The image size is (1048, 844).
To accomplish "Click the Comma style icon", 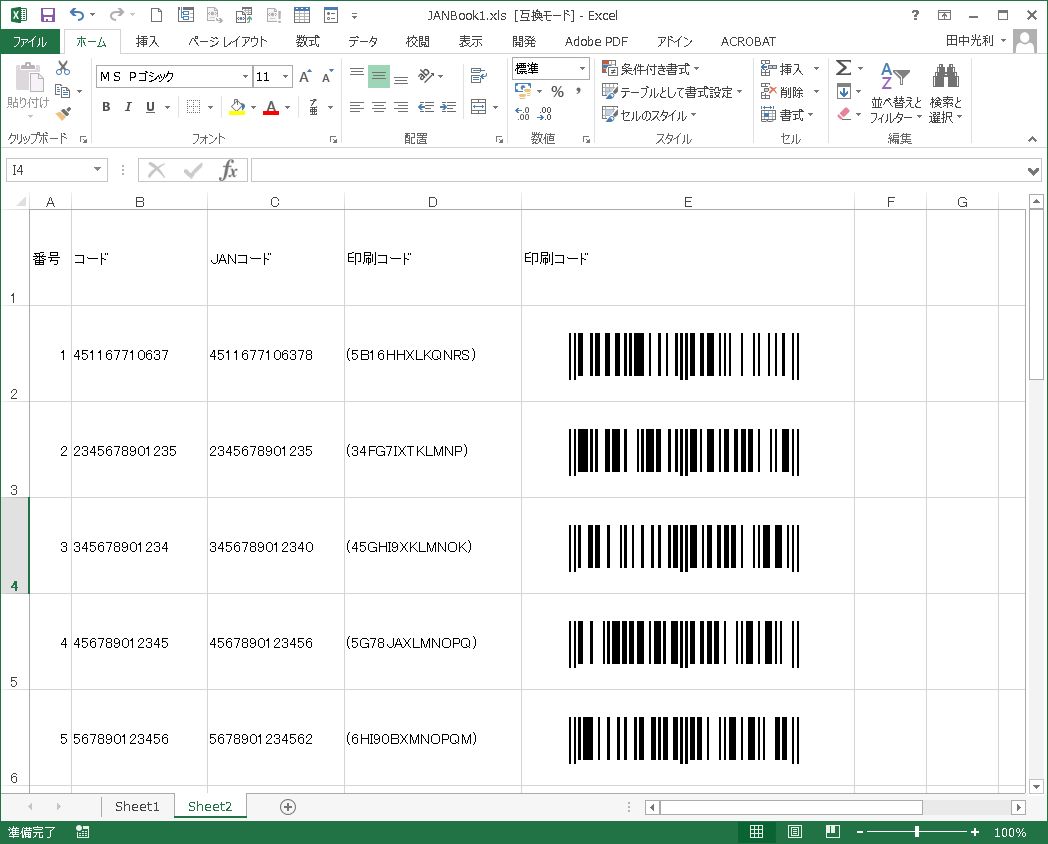I will (x=578, y=91).
